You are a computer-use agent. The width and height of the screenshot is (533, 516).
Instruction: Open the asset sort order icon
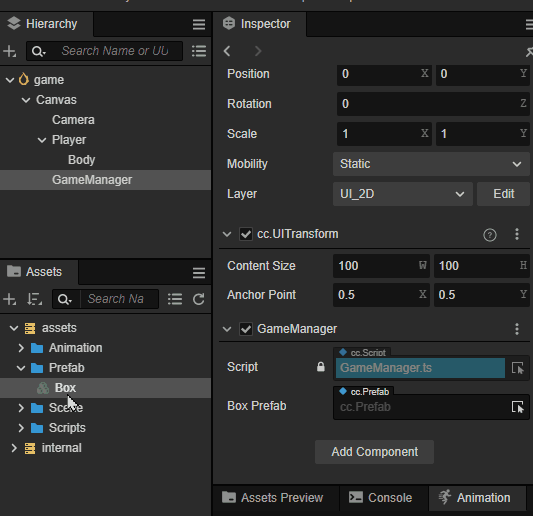34,299
